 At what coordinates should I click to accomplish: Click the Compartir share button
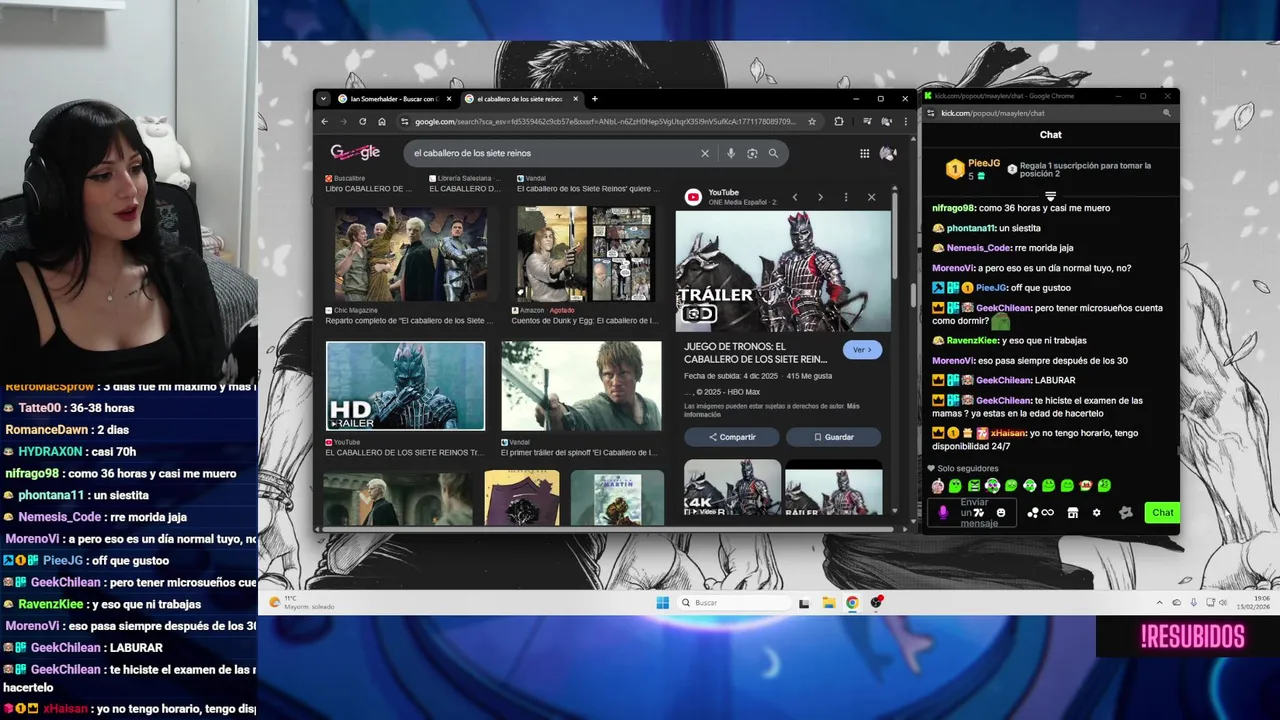pyautogui.click(x=732, y=437)
